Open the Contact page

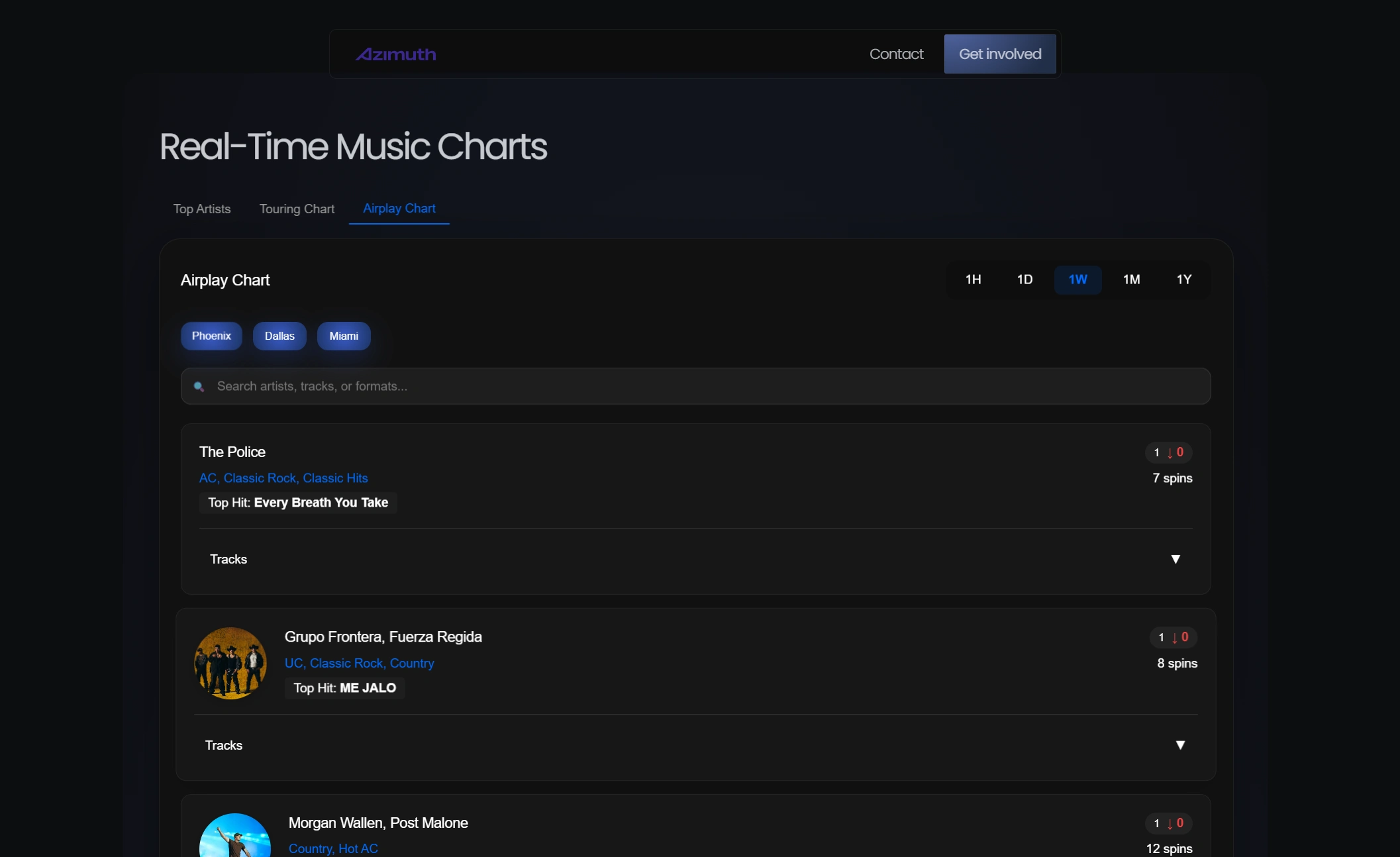pos(896,54)
